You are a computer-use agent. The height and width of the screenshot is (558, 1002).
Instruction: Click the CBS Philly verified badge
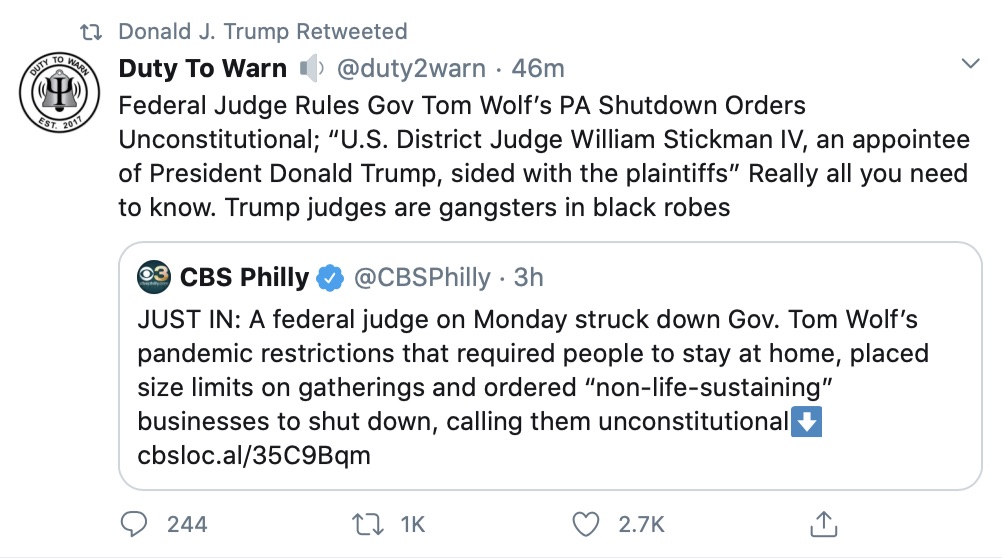point(331,277)
